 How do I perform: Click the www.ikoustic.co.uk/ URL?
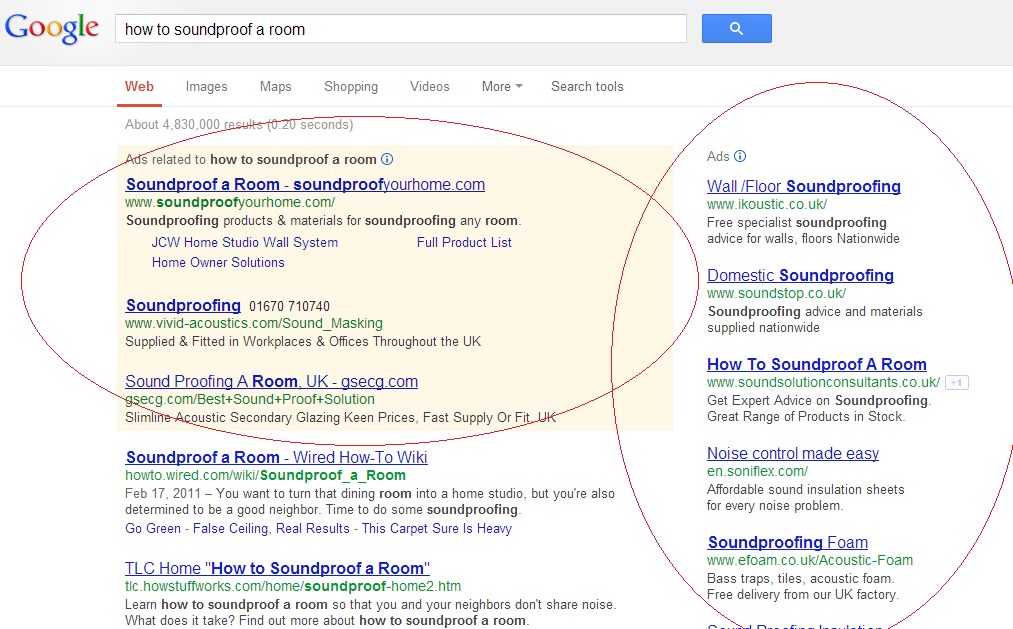point(767,204)
